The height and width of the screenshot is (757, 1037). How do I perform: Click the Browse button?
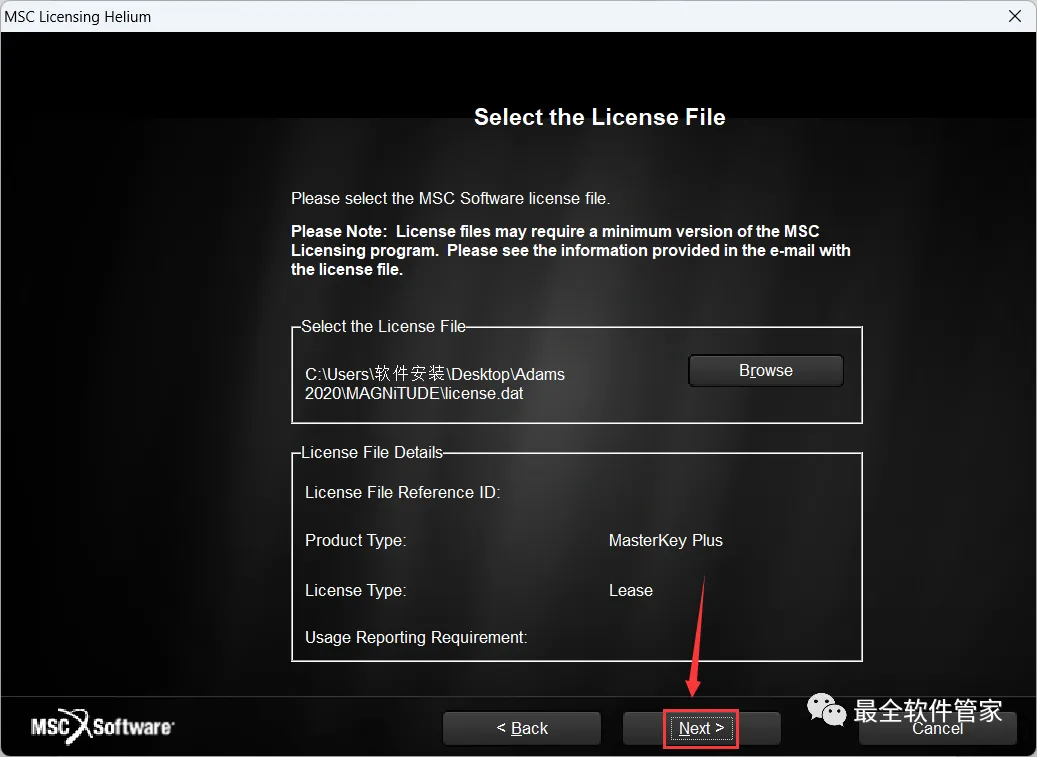pyautogui.click(x=766, y=371)
